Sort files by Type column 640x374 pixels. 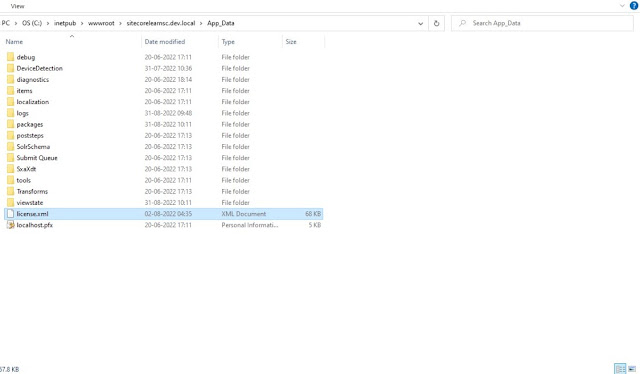pyautogui.click(x=228, y=42)
